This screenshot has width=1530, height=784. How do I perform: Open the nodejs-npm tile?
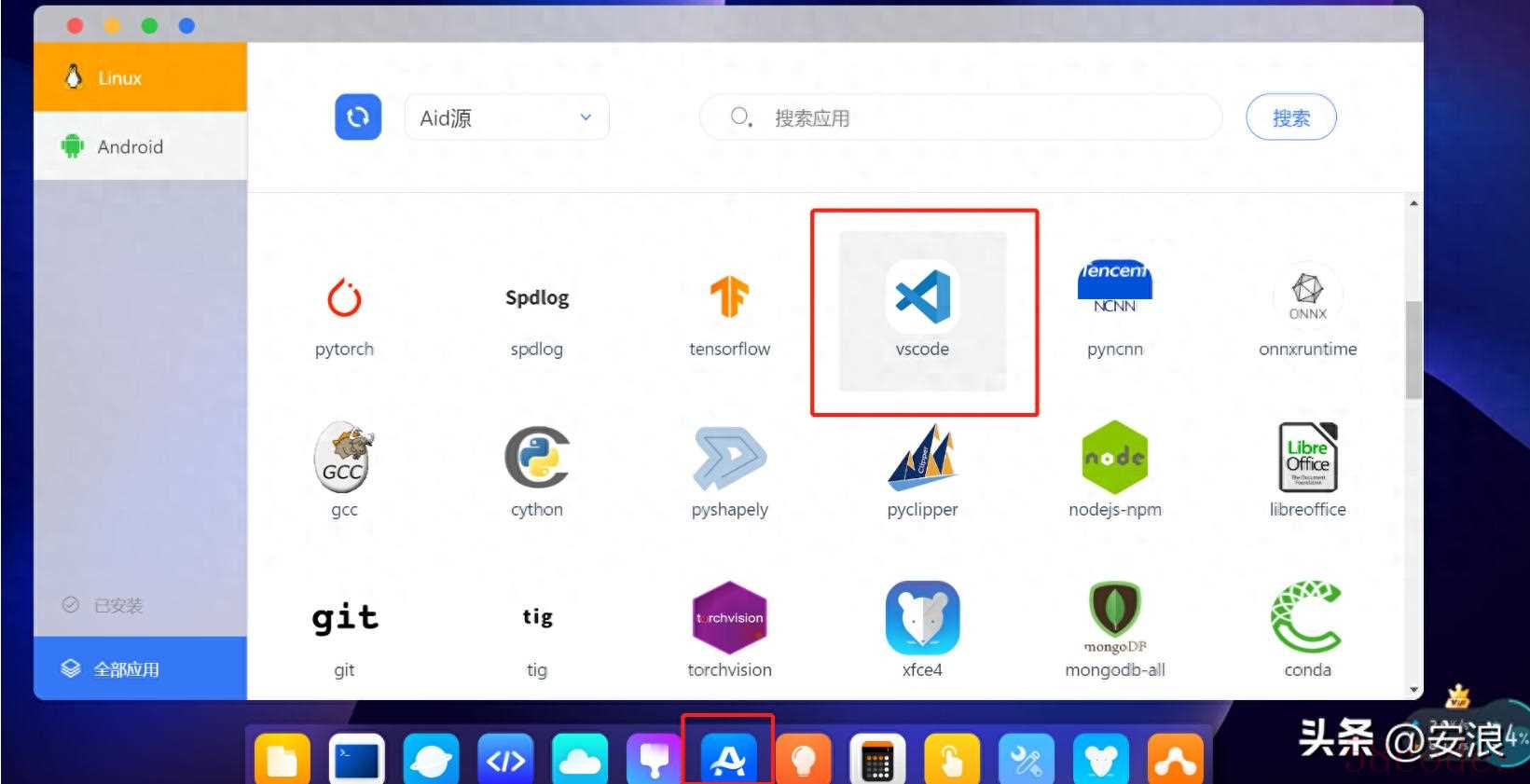(1115, 470)
